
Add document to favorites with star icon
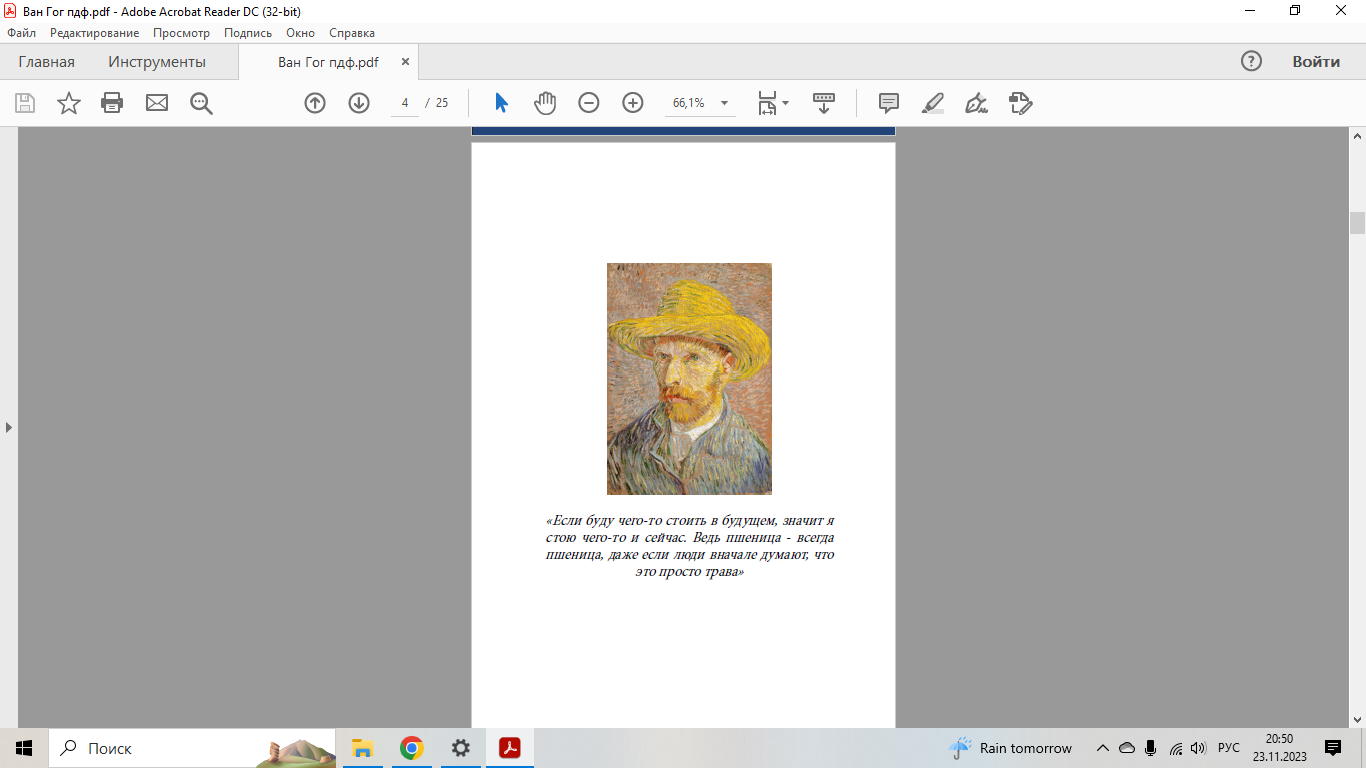(69, 103)
